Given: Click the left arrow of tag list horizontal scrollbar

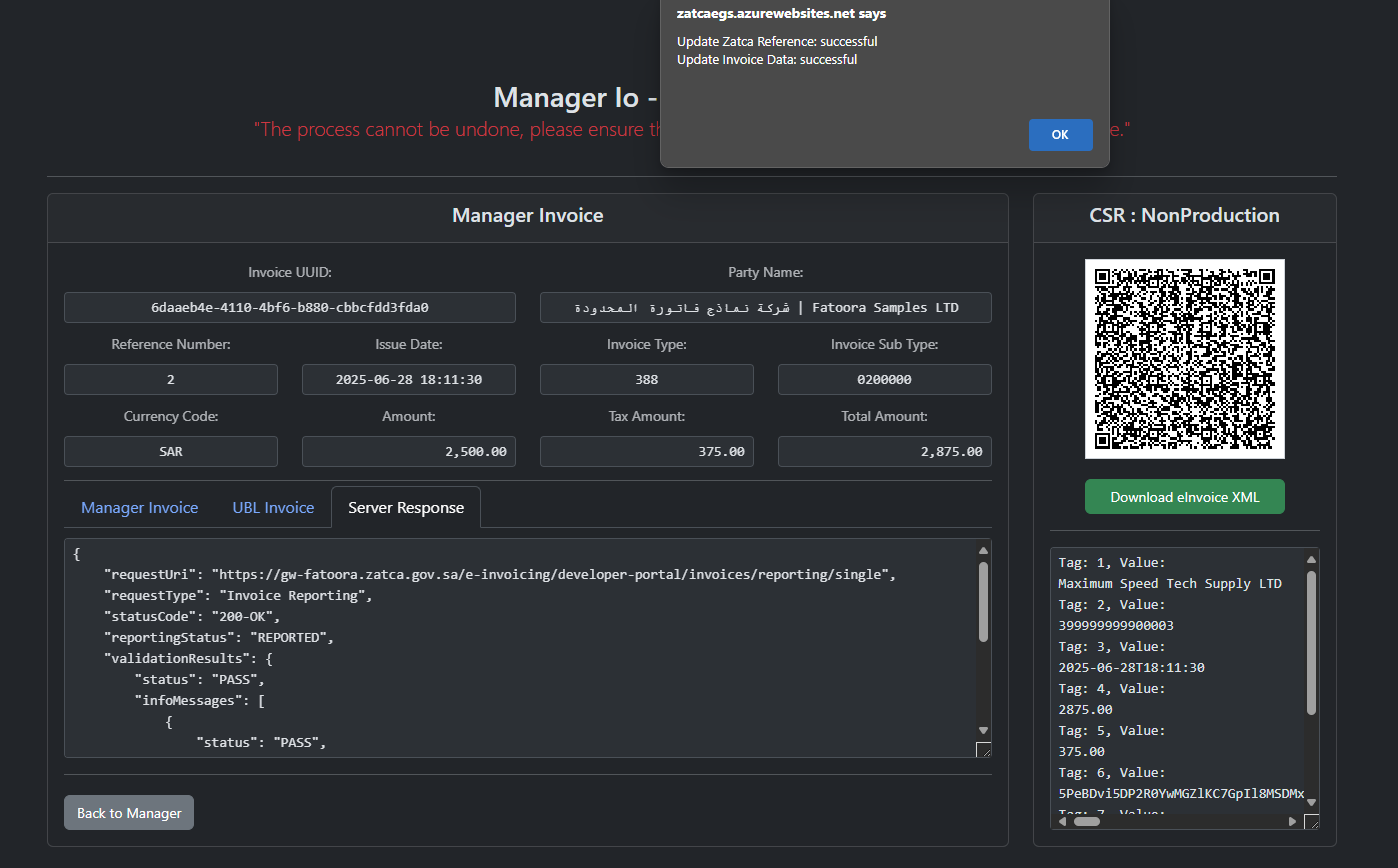Looking at the screenshot, I should point(1064,821).
